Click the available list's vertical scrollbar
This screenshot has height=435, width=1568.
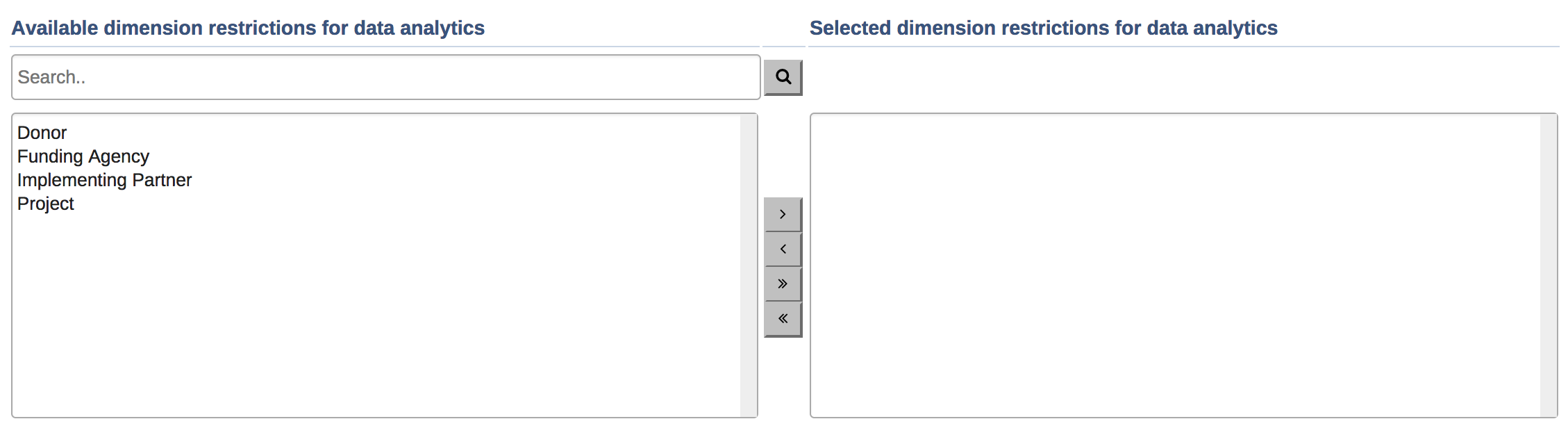748,265
